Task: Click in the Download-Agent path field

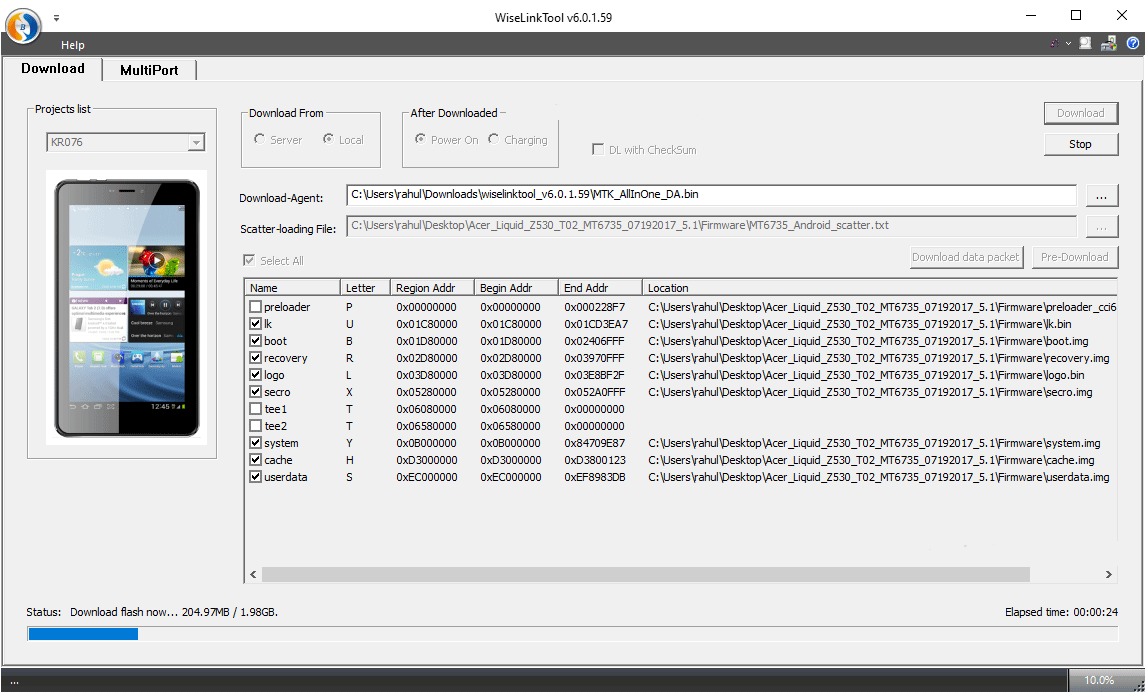Action: (x=710, y=195)
